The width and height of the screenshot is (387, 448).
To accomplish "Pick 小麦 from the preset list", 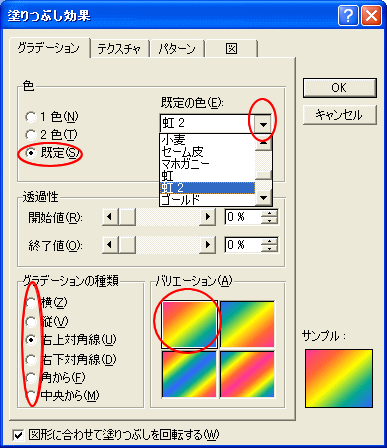I will 207,140.
